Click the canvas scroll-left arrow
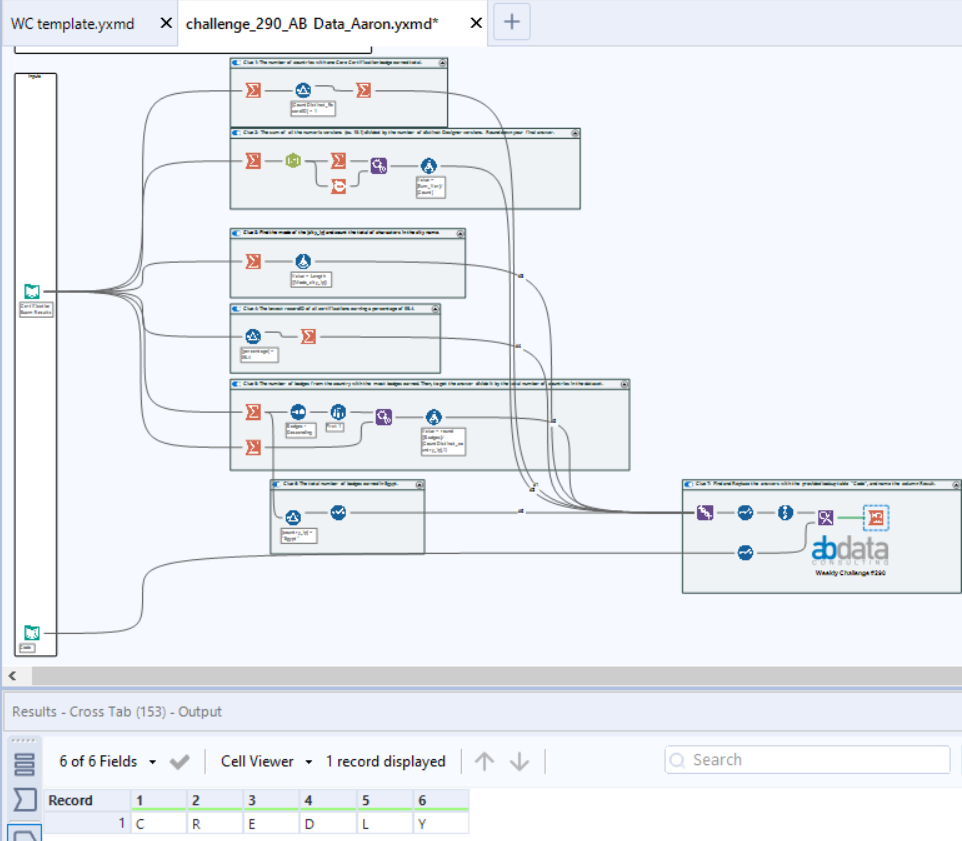This screenshot has height=841, width=962. [12, 675]
